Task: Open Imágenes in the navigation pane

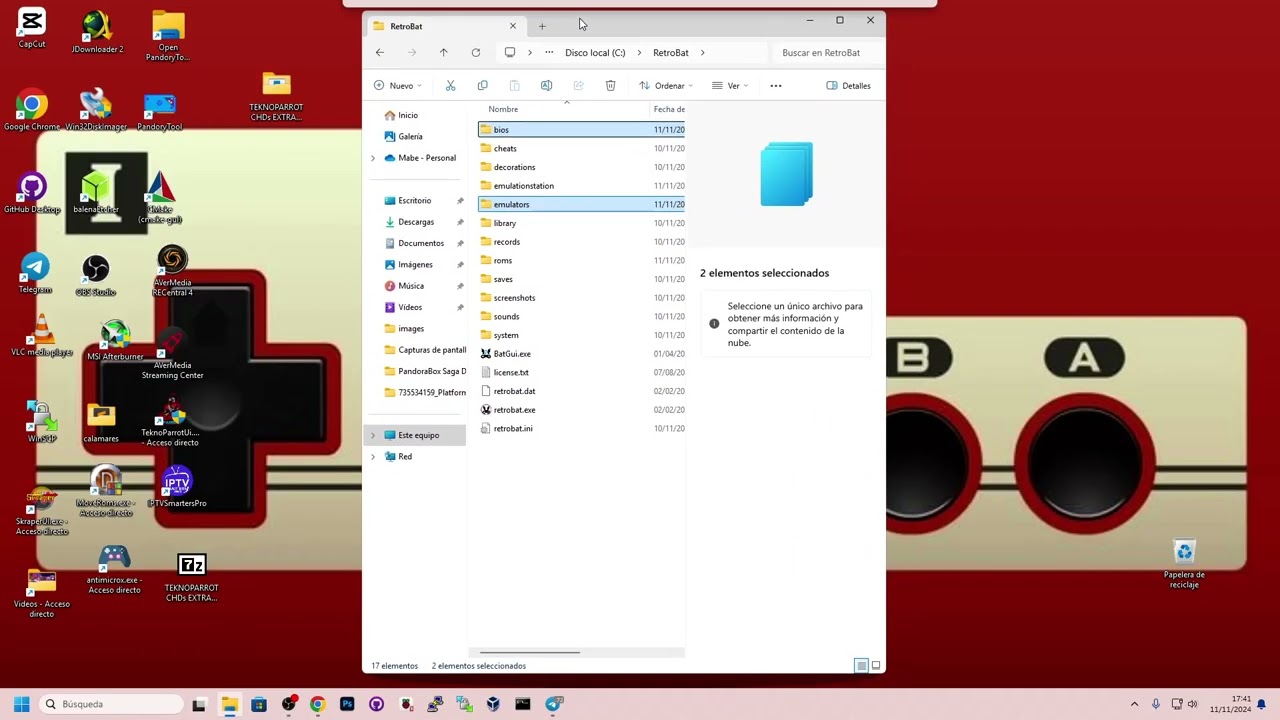Action: pyautogui.click(x=415, y=265)
